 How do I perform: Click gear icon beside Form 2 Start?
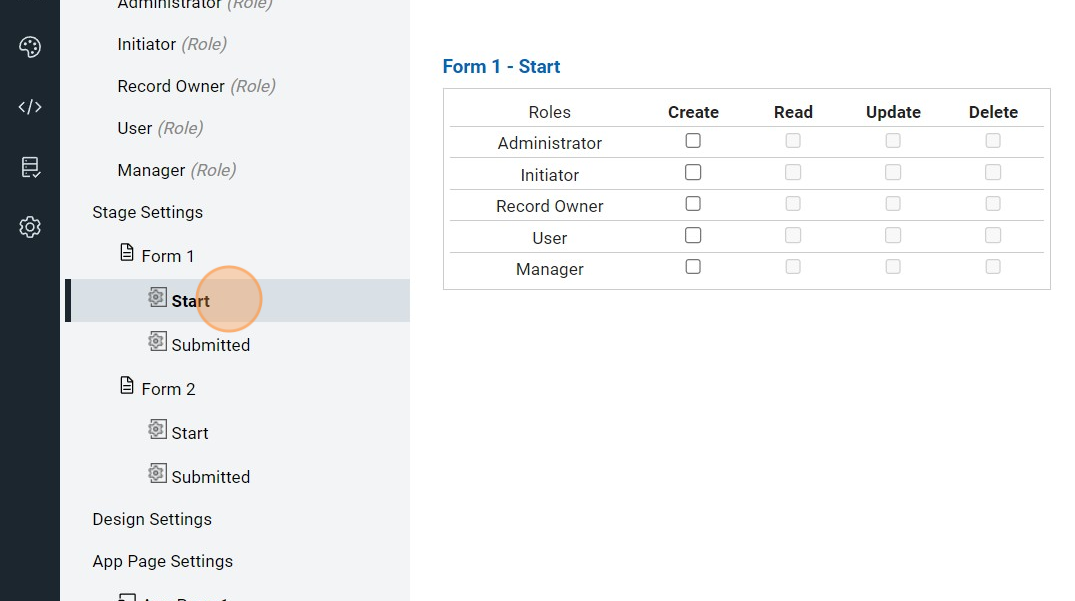[x=157, y=430]
